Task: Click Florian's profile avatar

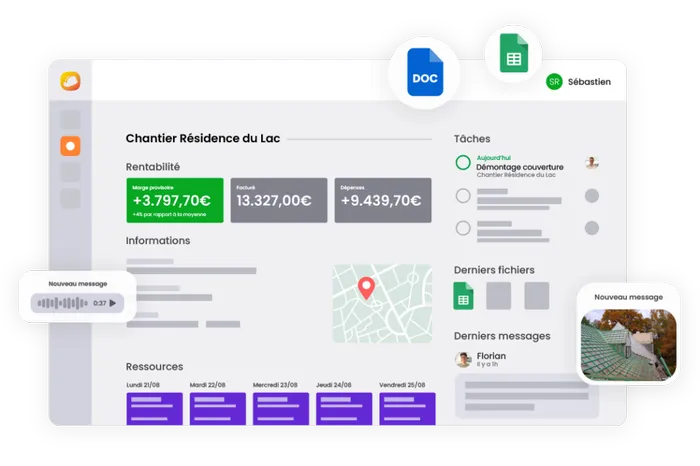Action: point(463,359)
